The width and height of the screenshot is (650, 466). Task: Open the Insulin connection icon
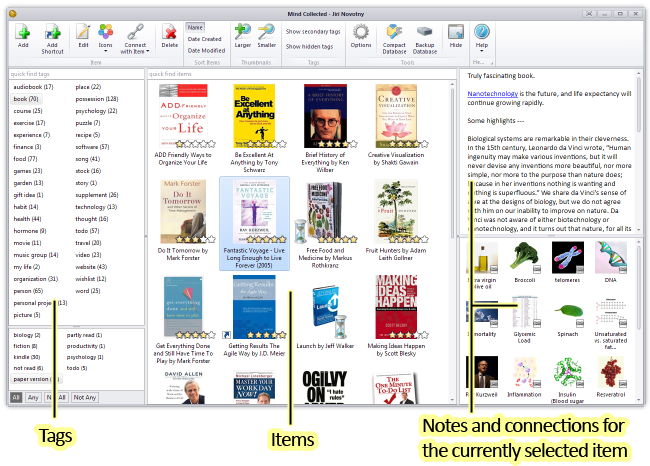568,372
